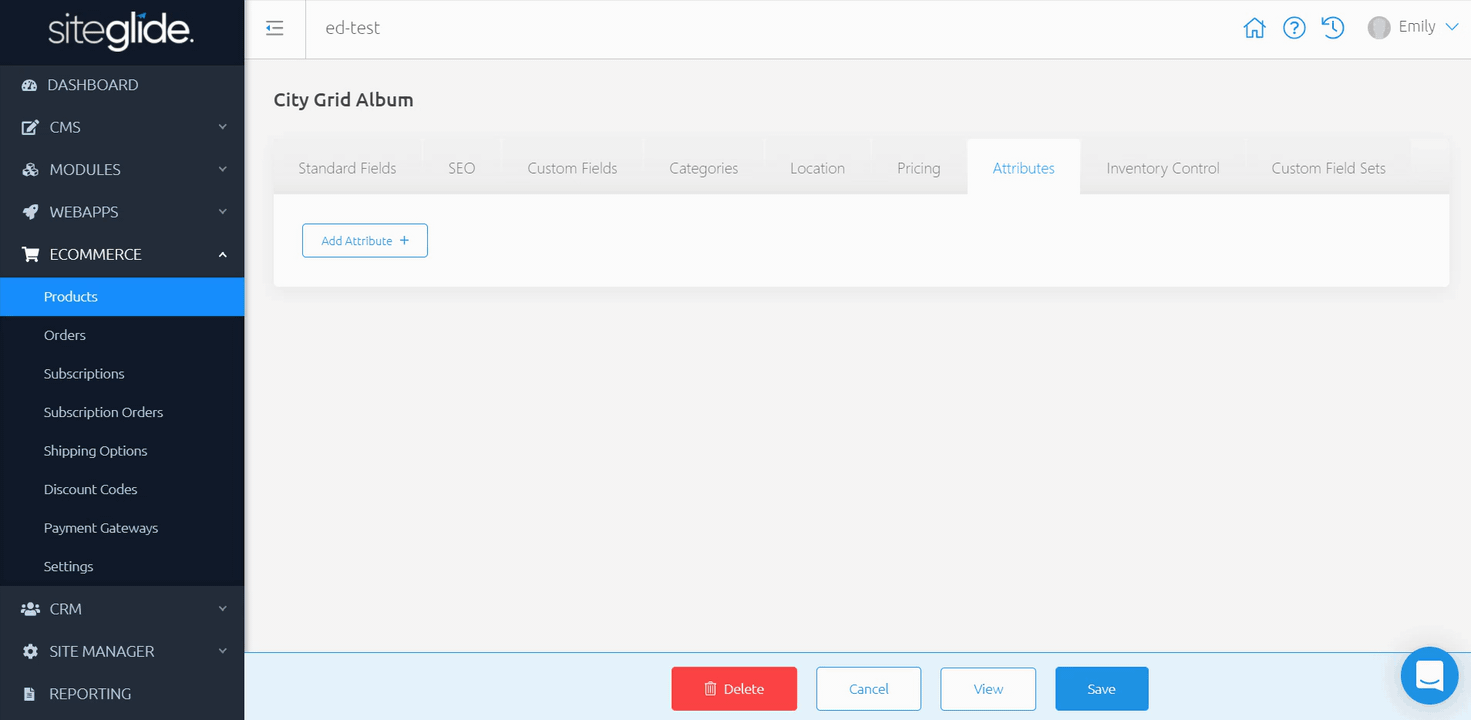
Task: Open the Emily user dropdown
Action: [1414, 28]
